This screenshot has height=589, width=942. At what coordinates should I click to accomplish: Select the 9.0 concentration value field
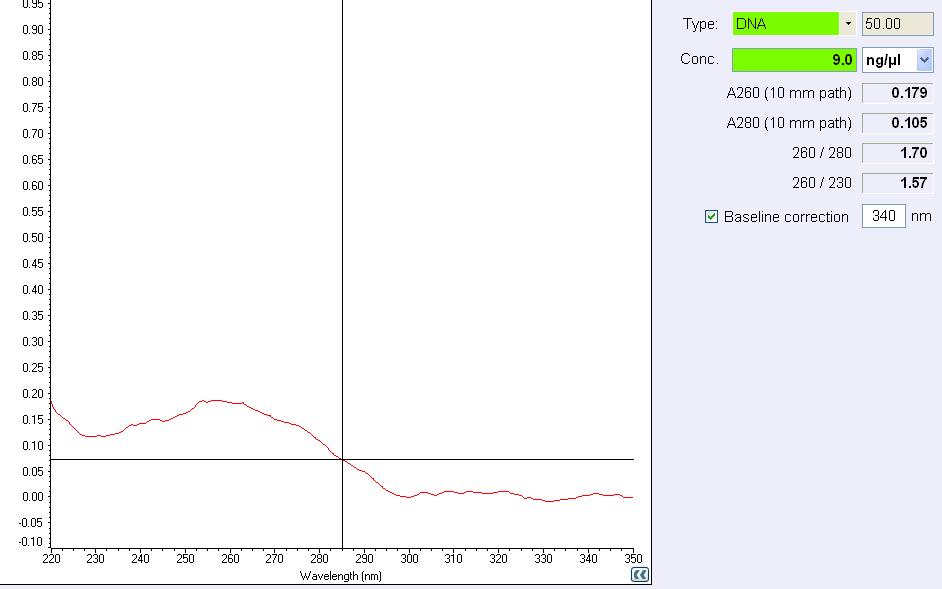(x=794, y=60)
